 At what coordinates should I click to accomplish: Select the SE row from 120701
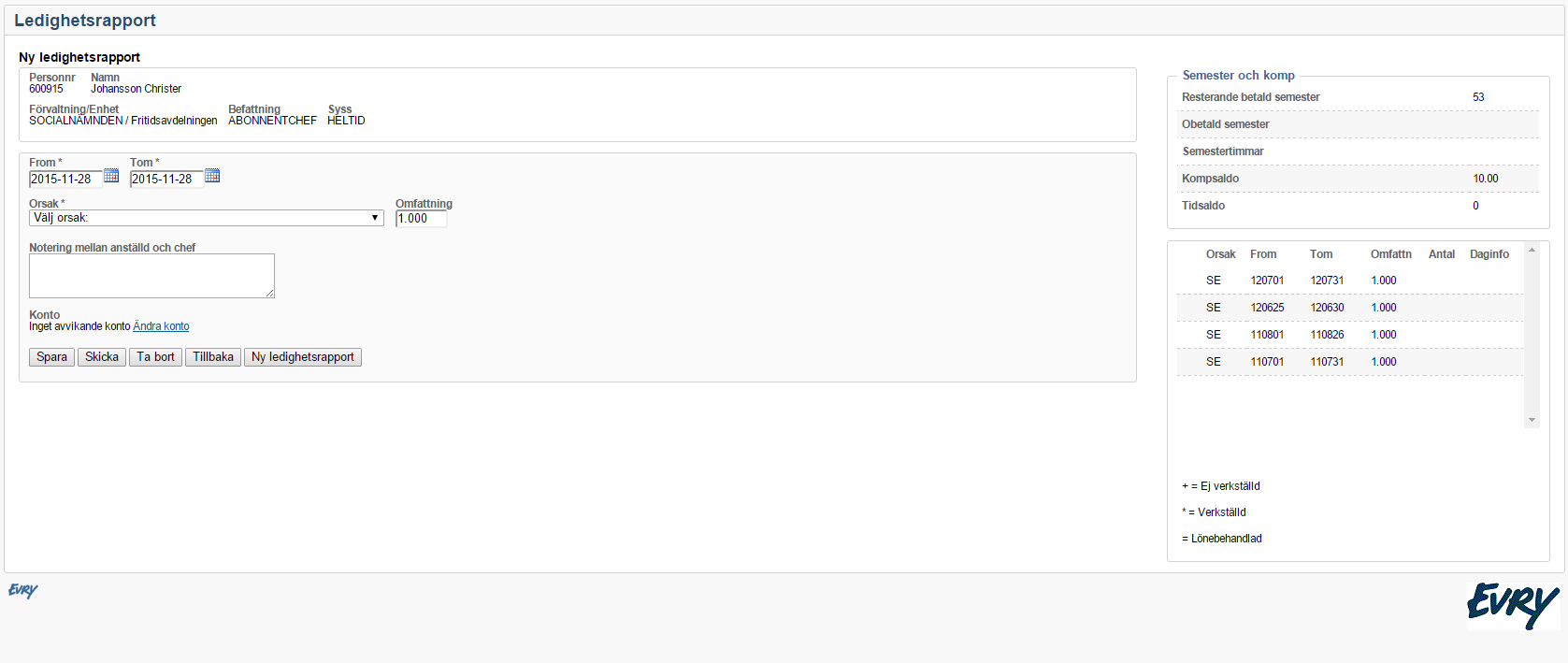pos(1349,281)
